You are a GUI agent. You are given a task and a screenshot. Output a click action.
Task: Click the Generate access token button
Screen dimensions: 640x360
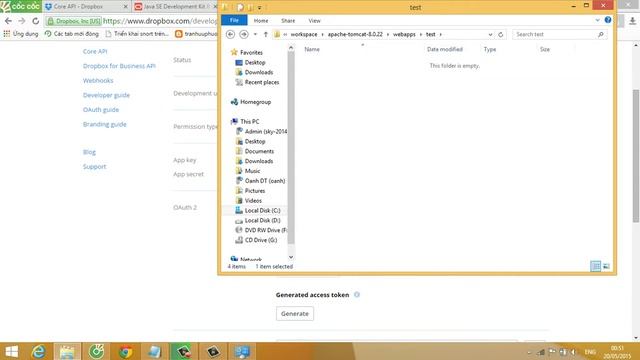295,313
